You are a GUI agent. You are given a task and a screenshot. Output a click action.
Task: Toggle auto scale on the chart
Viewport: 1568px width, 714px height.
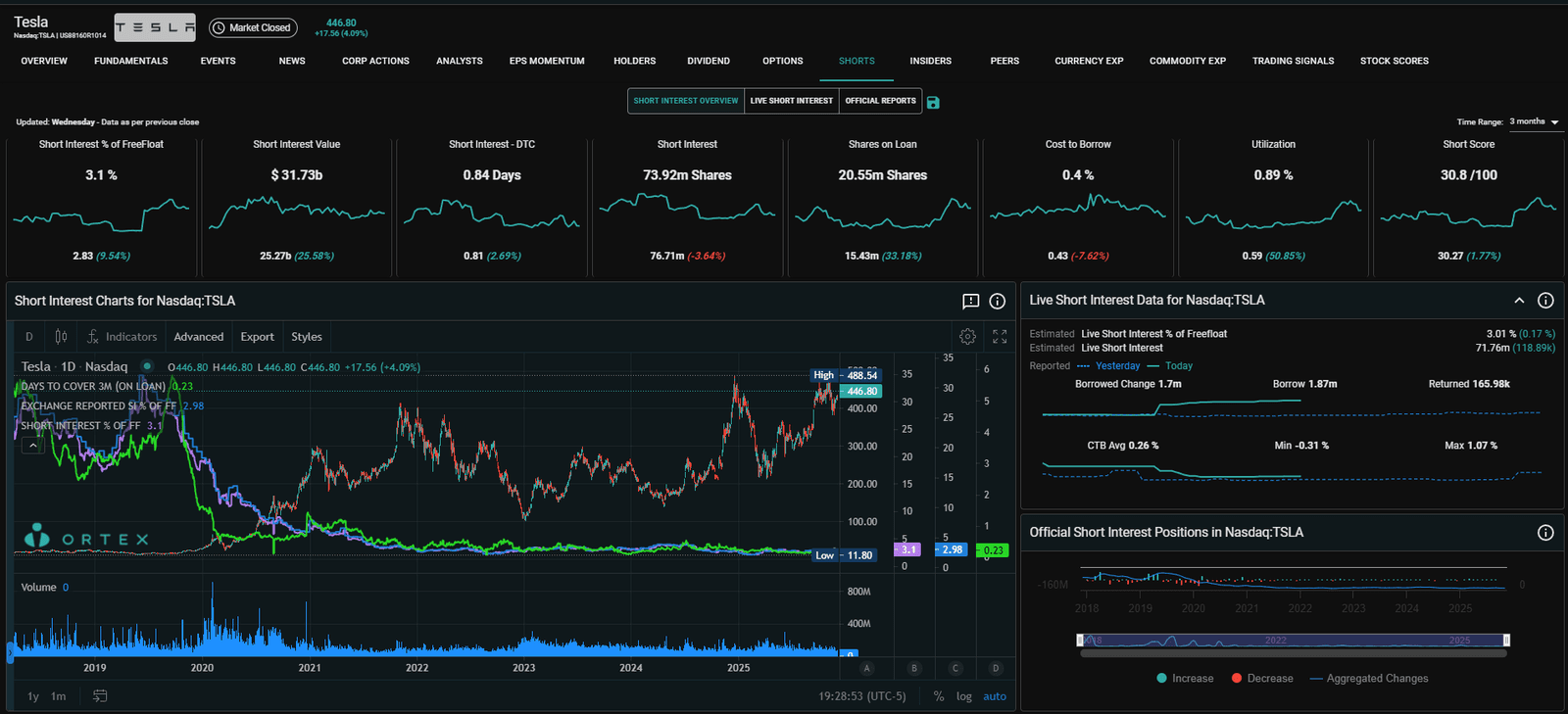[995, 696]
